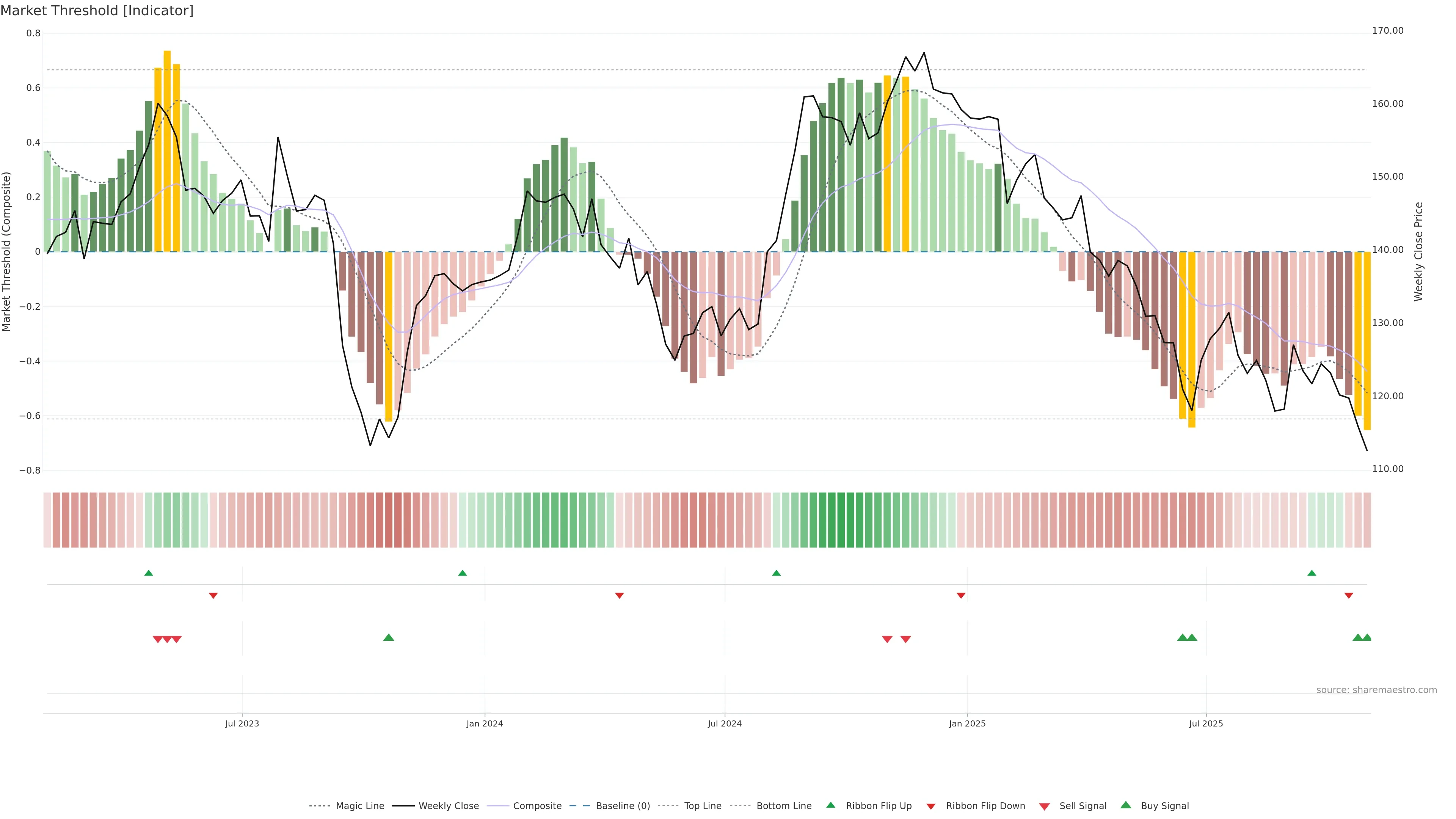The height and width of the screenshot is (819, 1456).
Task: Toggle the Top Line legend entry
Action: pyautogui.click(x=703, y=806)
